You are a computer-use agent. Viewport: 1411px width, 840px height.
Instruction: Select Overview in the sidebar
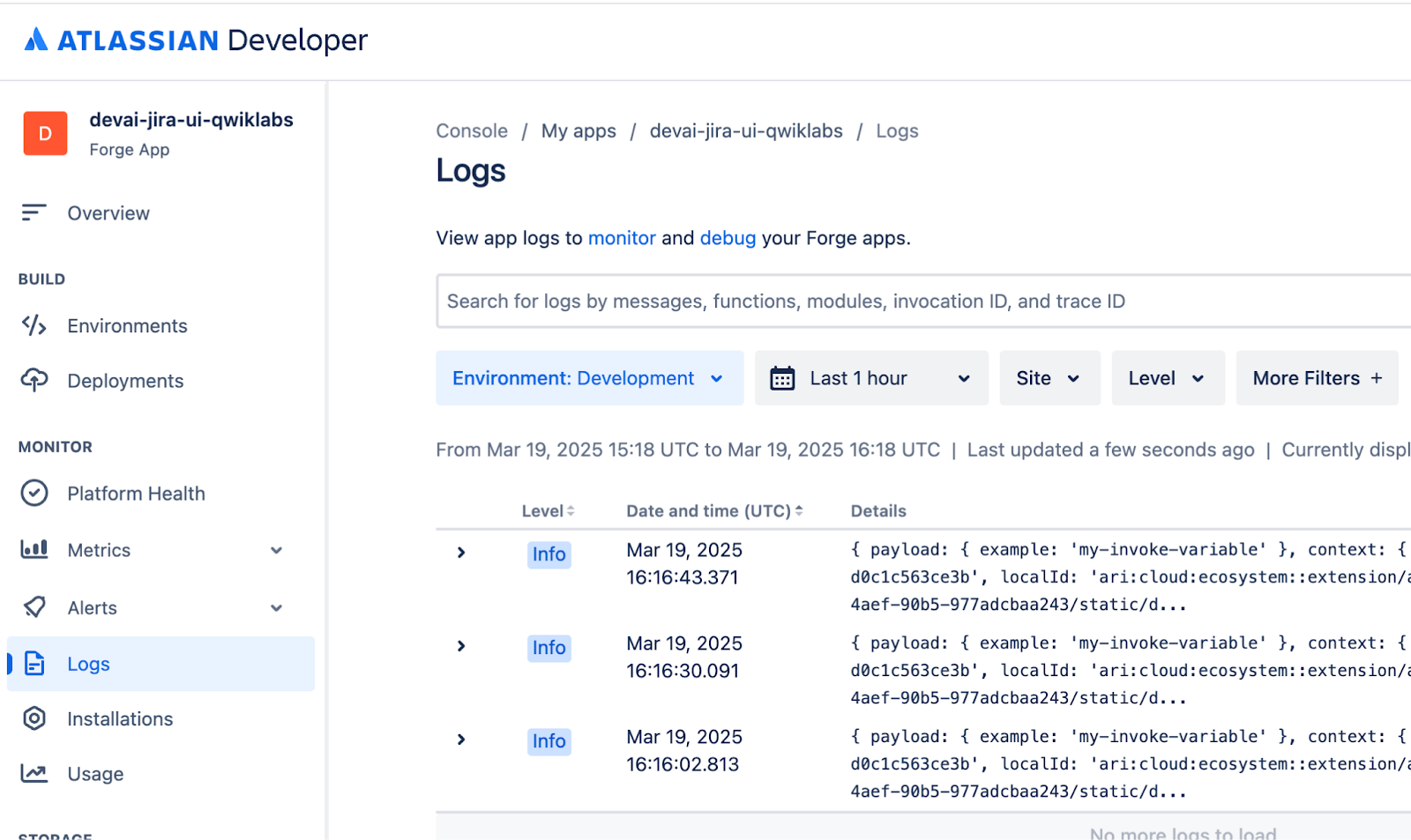pos(108,213)
